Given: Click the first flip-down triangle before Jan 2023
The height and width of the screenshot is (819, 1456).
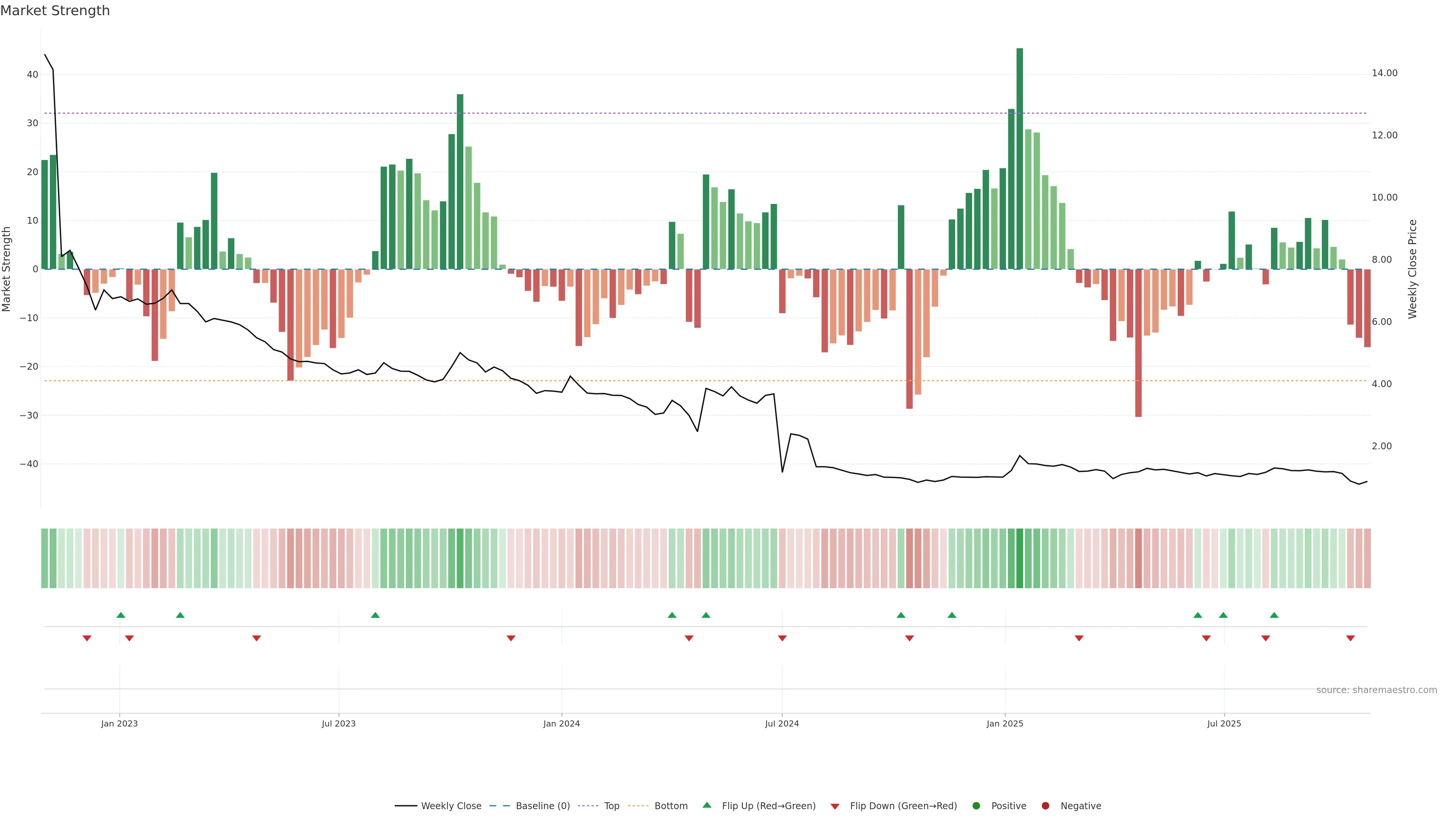Looking at the screenshot, I should 87,638.
